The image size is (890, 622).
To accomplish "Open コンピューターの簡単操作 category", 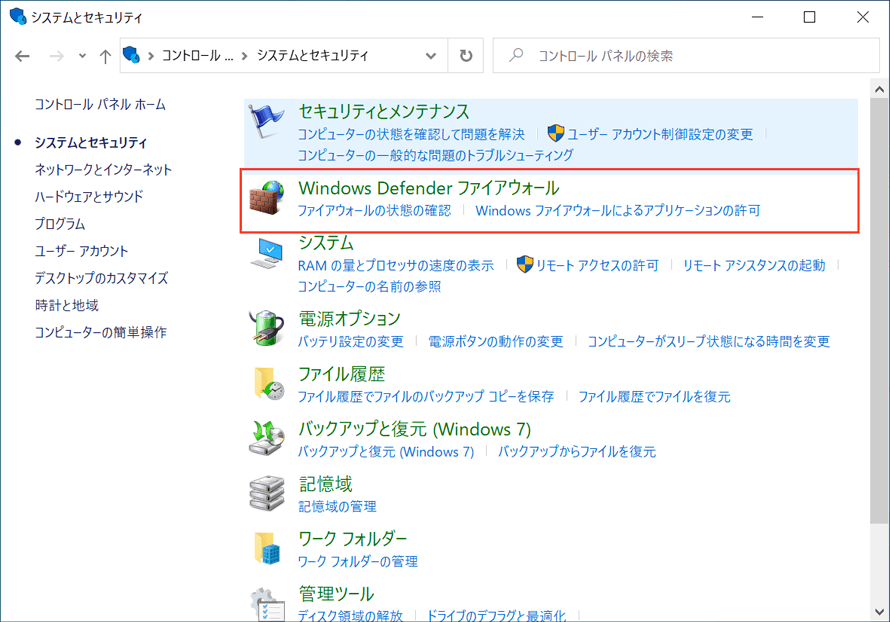I will pyautogui.click(x=100, y=332).
